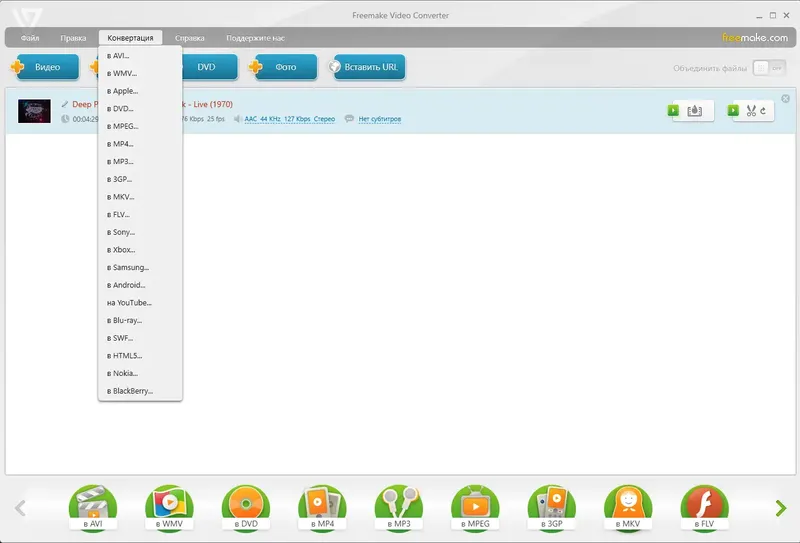Choose в Samsung... from the menu
The image size is (800, 543).
point(140,267)
